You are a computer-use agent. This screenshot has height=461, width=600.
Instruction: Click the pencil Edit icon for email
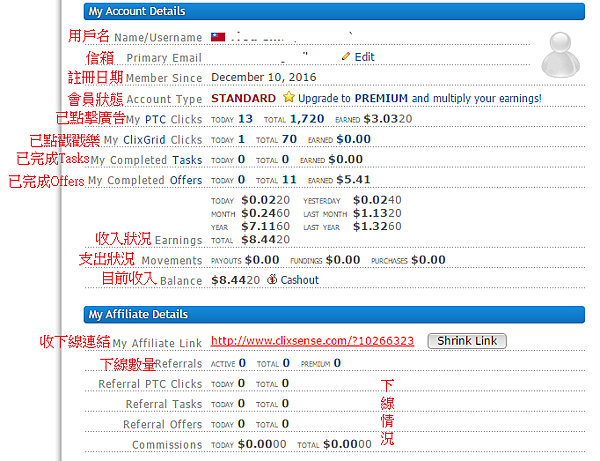pyautogui.click(x=346, y=57)
